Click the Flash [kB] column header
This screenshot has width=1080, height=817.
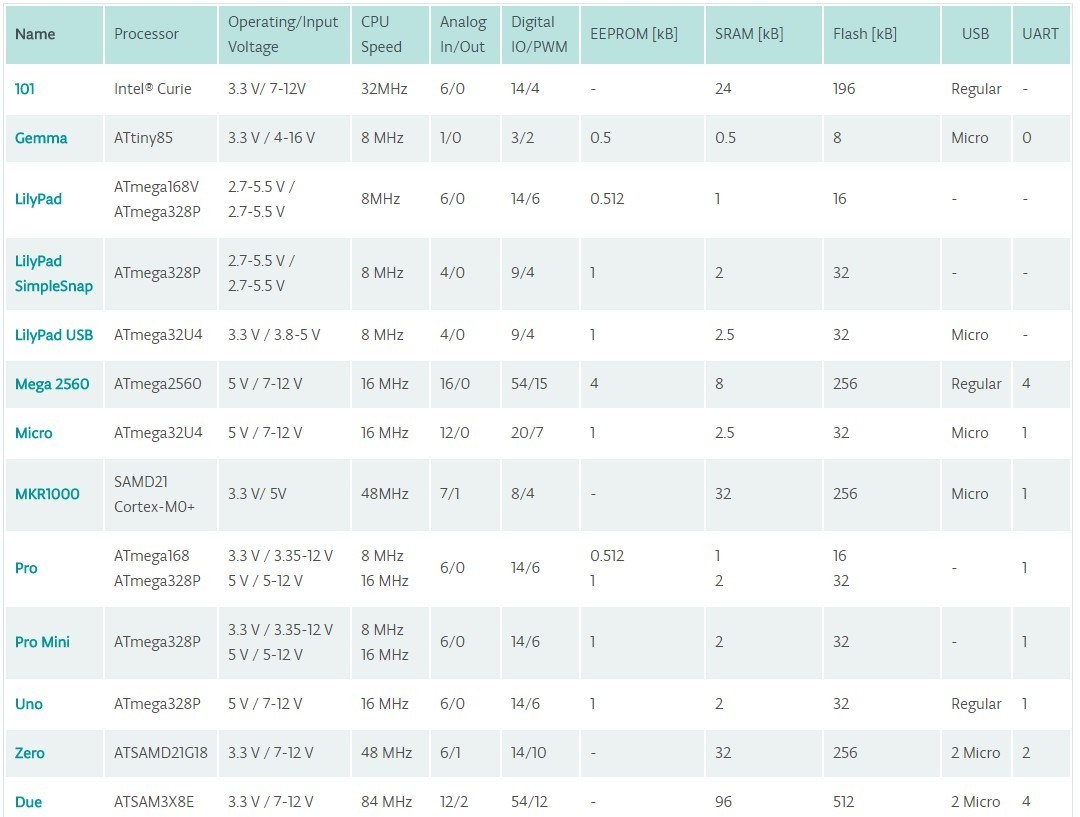(882, 34)
